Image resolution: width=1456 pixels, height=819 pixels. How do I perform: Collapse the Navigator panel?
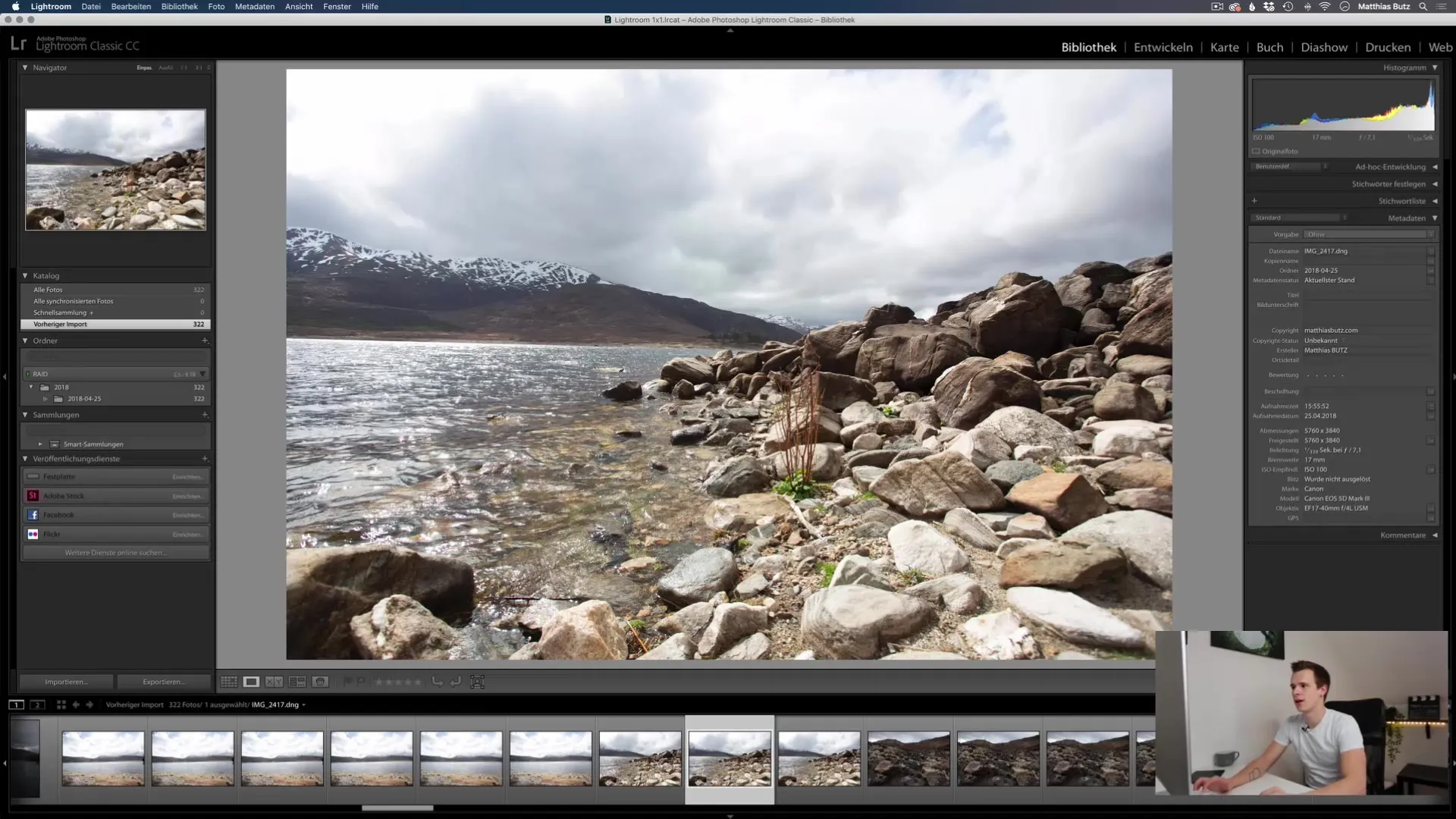click(25, 67)
